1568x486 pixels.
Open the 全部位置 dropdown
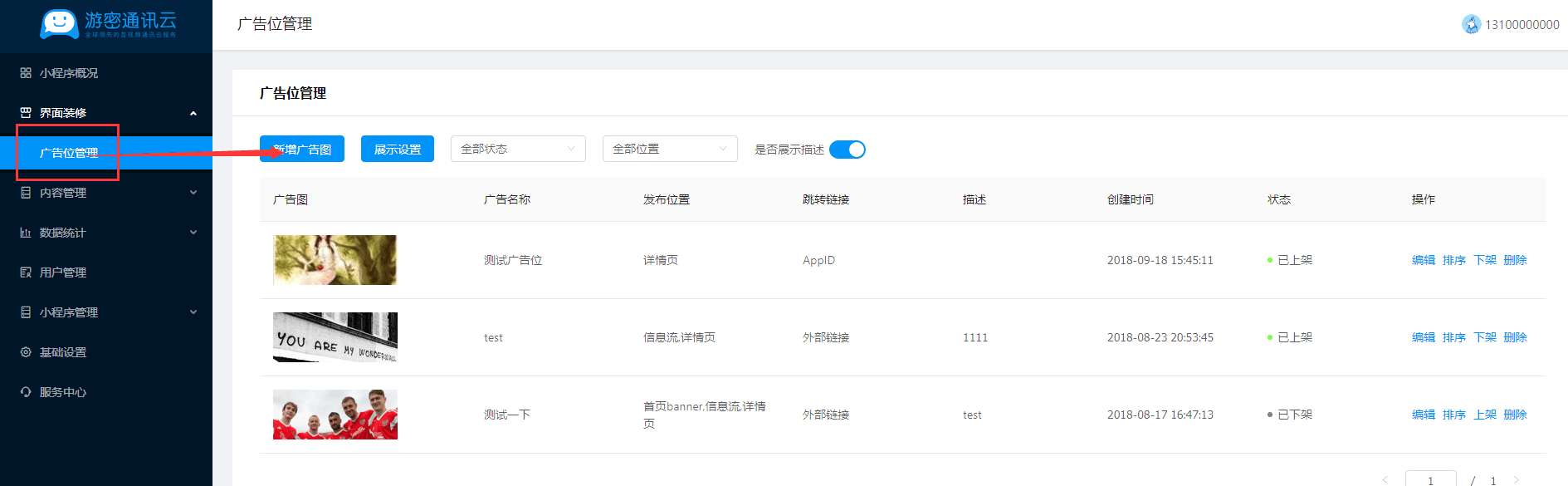(x=670, y=149)
